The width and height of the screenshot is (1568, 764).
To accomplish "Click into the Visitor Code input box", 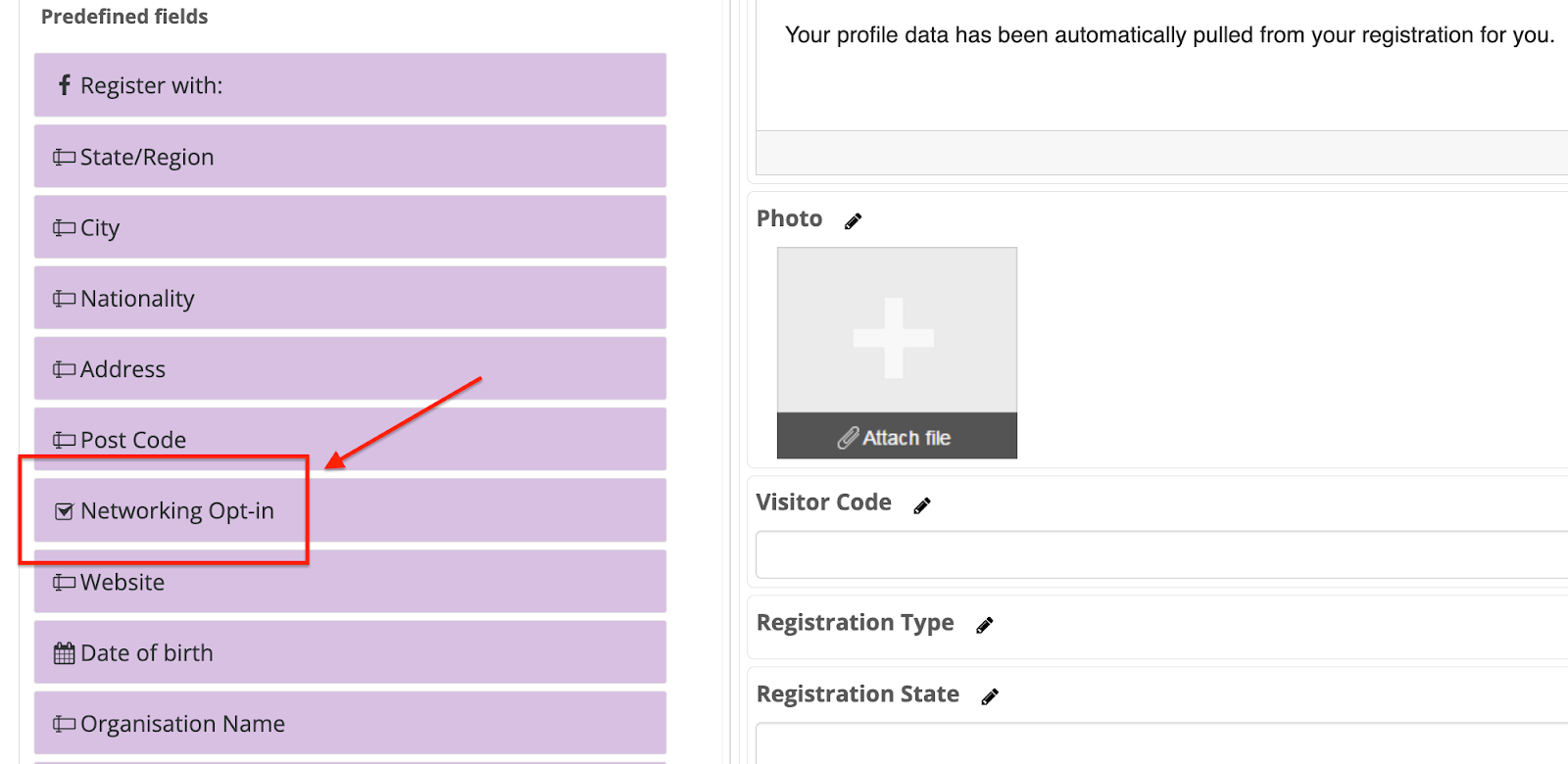I will click(1162, 554).
